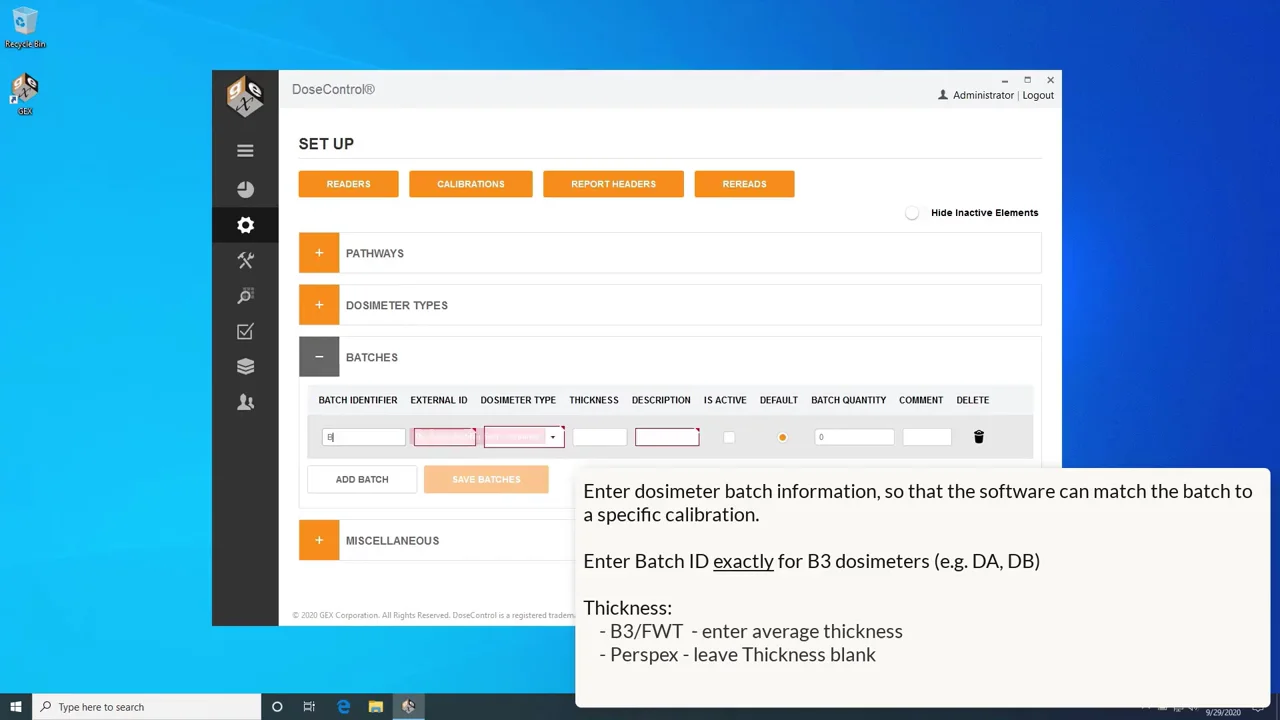Viewport: 1280px width, 720px height.
Task: Open the Readers setup page
Action: click(x=348, y=184)
